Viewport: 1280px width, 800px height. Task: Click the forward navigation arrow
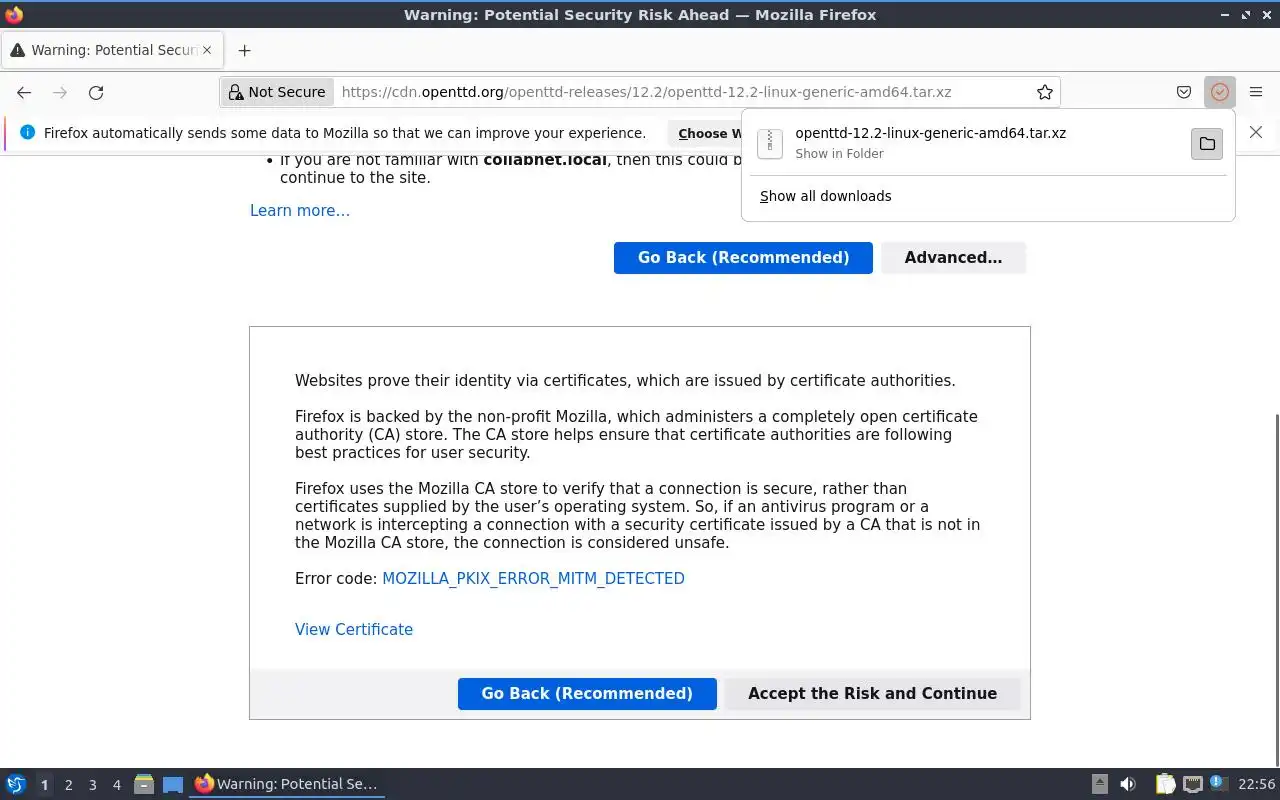pos(60,92)
